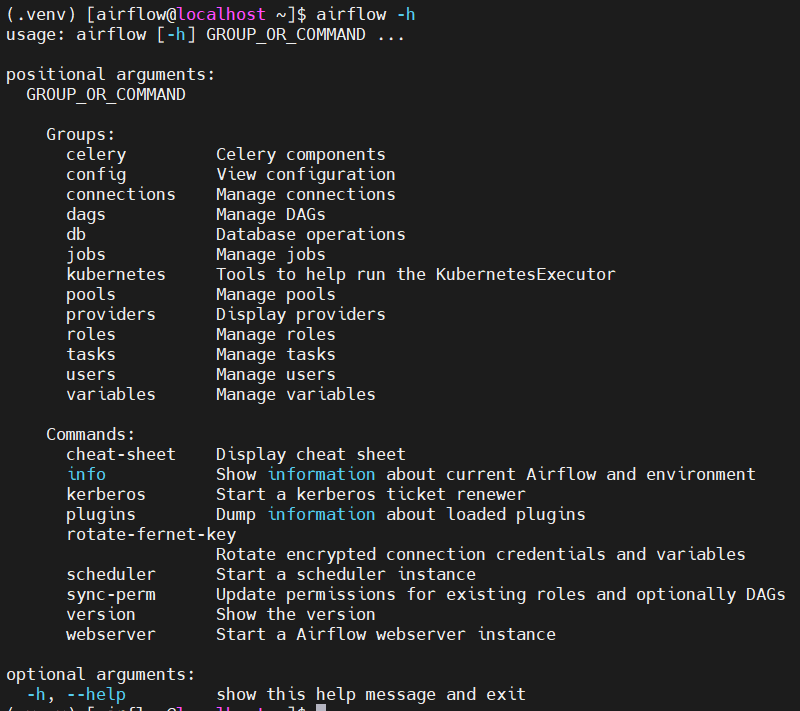Click the dags command entry
Viewport: 800px width, 711px height.
point(85,214)
